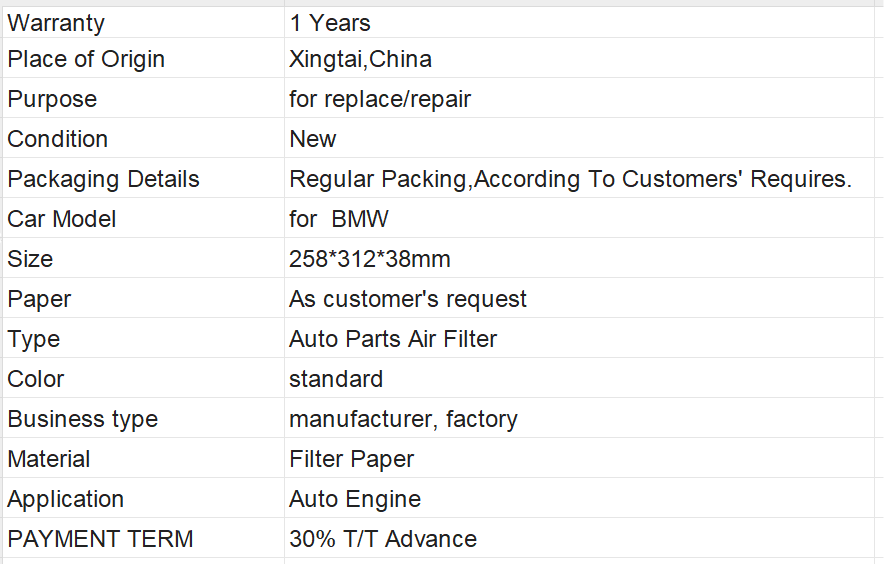Select the Car Model label cell

(x=143, y=218)
